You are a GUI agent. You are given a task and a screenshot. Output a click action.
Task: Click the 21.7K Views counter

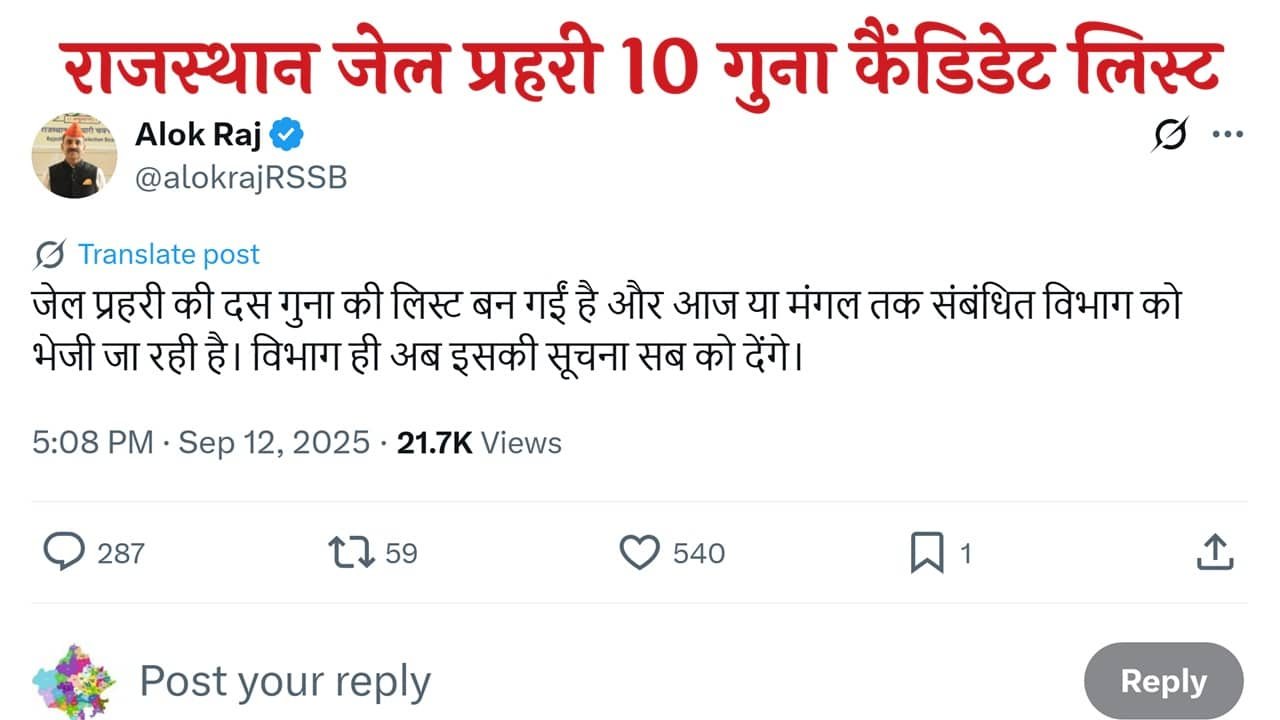coord(479,442)
